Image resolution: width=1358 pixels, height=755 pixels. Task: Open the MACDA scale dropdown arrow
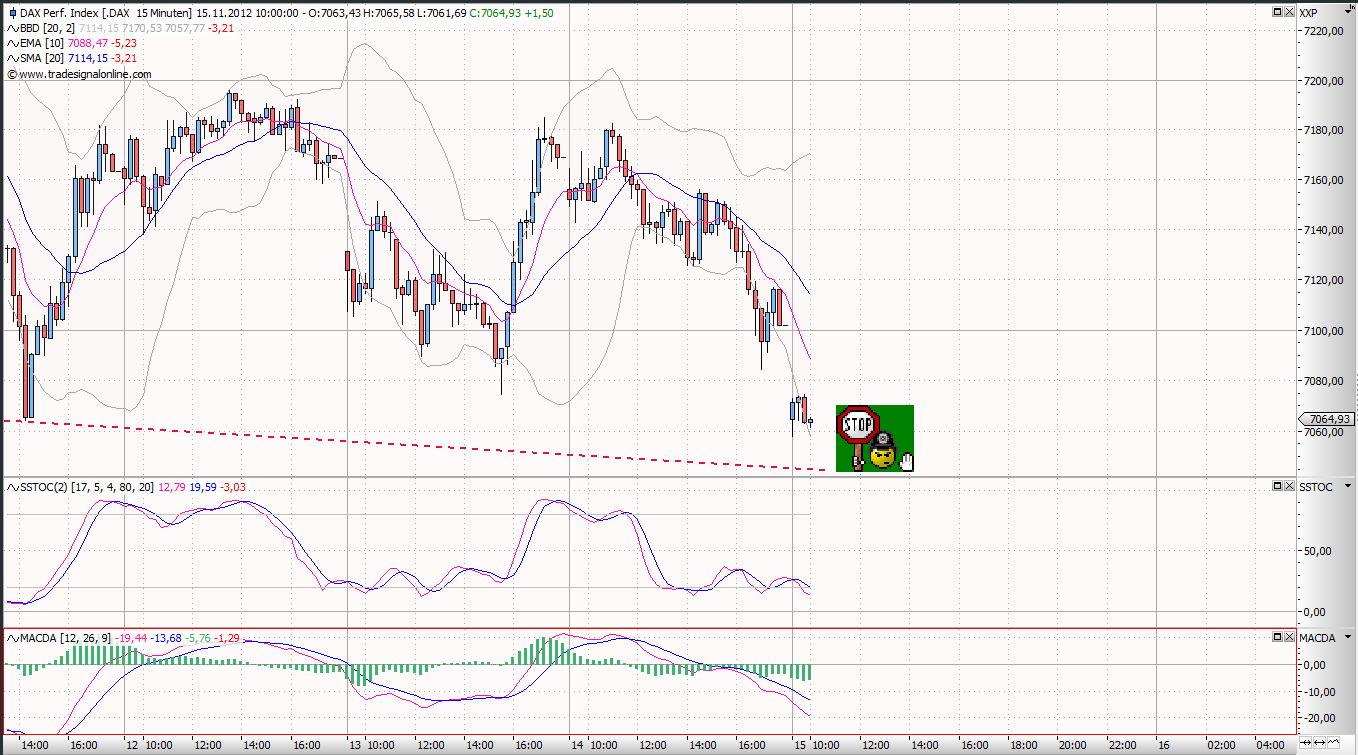[x=1349, y=637]
